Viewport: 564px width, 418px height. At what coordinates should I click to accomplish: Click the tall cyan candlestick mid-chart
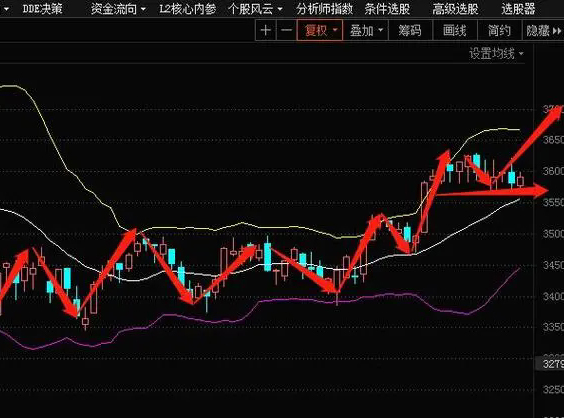coord(268,256)
